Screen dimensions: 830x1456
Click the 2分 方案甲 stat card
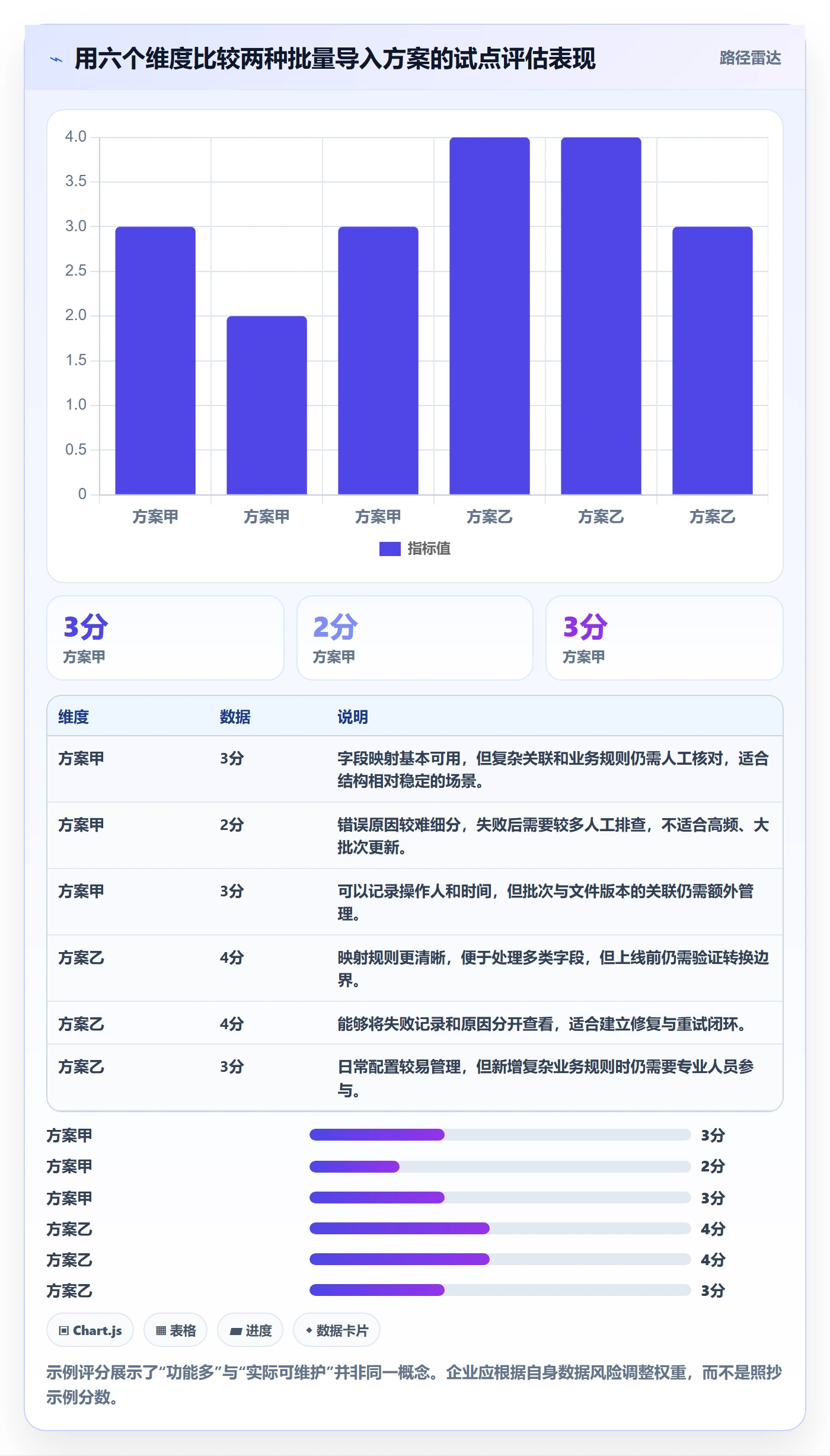[x=415, y=638]
